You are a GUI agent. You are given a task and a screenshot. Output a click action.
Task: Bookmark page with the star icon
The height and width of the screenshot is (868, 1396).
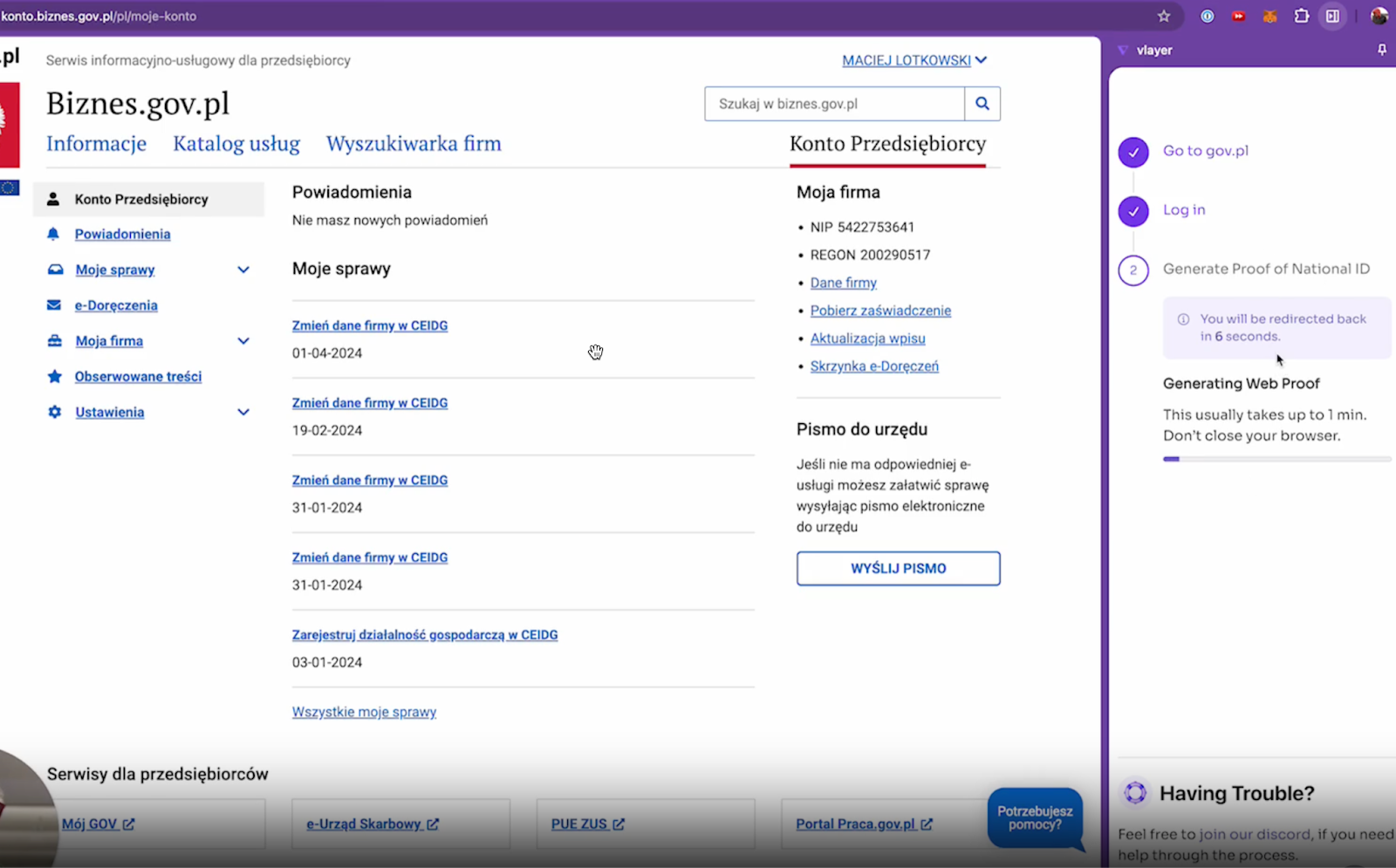tap(1164, 16)
